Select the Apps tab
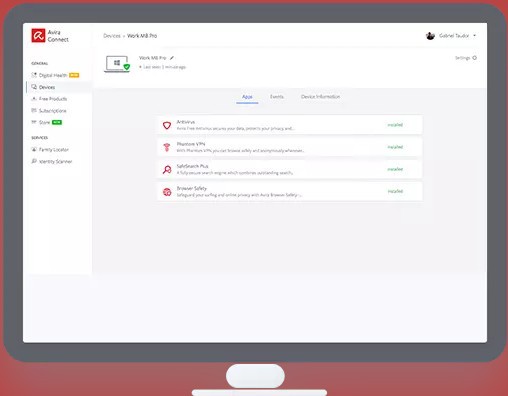 (247, 97)
